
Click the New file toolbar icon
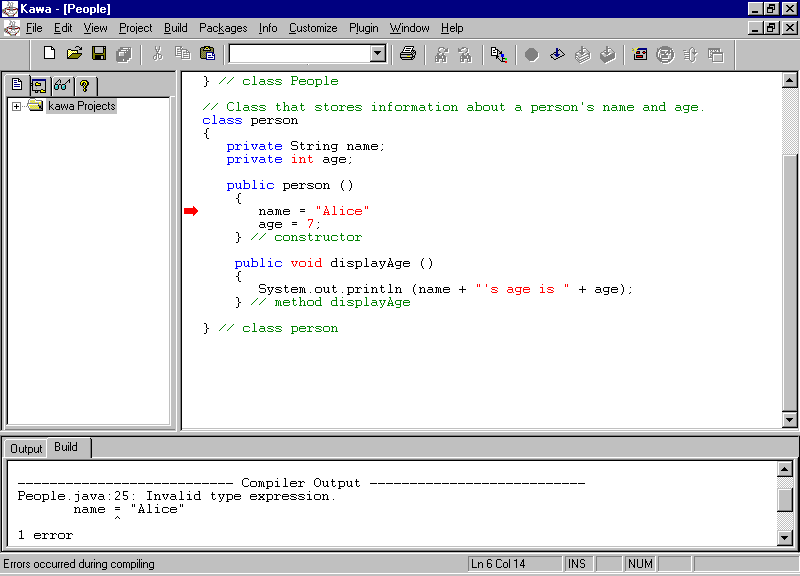(x=49, y=54)
